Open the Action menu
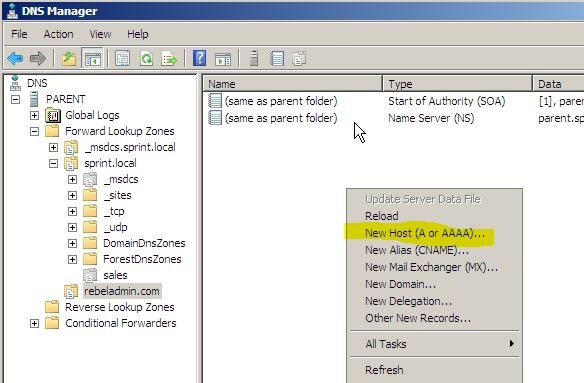 click(58, 34)
